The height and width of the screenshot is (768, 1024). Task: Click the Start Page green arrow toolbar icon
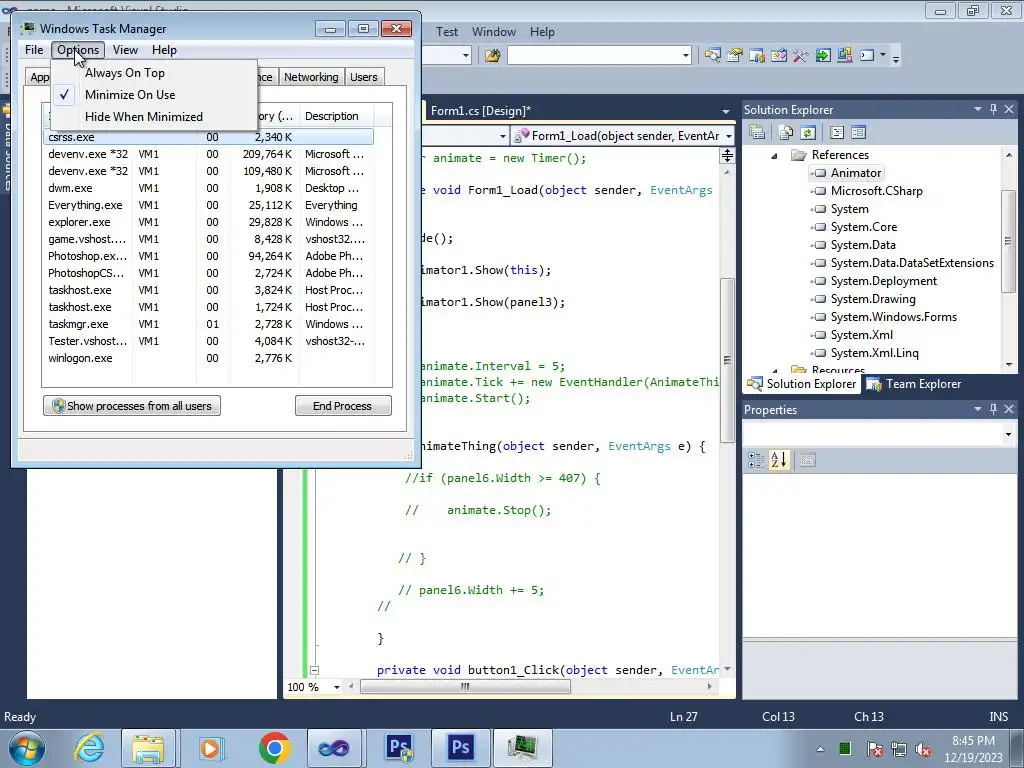pos(823,56)
